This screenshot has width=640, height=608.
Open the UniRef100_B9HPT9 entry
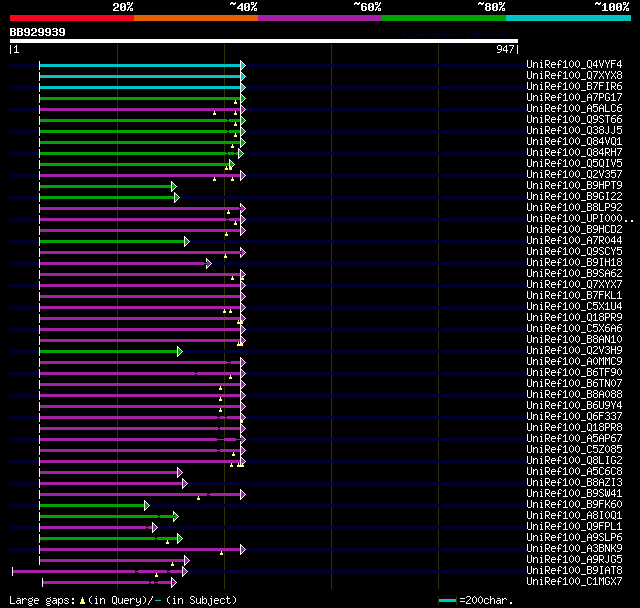point(574,186)
